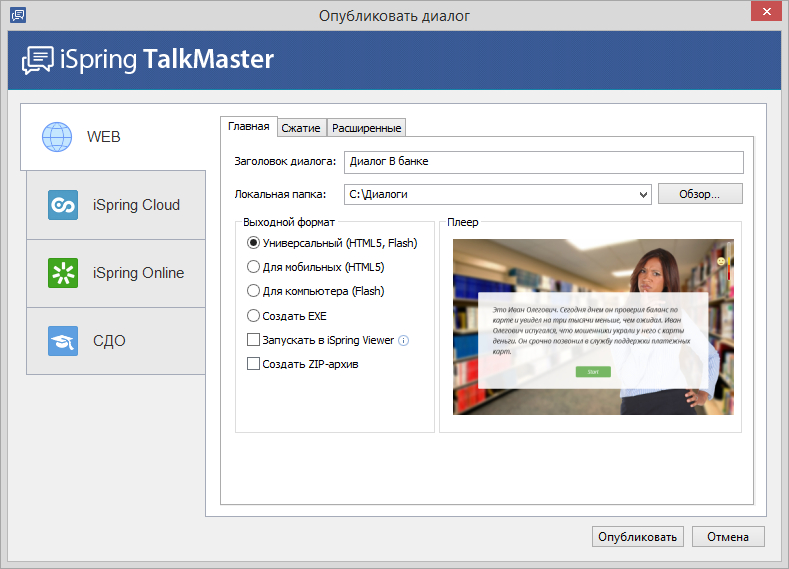Click the iSpring Viewer info icon
Viewport: 789px width, 569px height.
point(404,341)
